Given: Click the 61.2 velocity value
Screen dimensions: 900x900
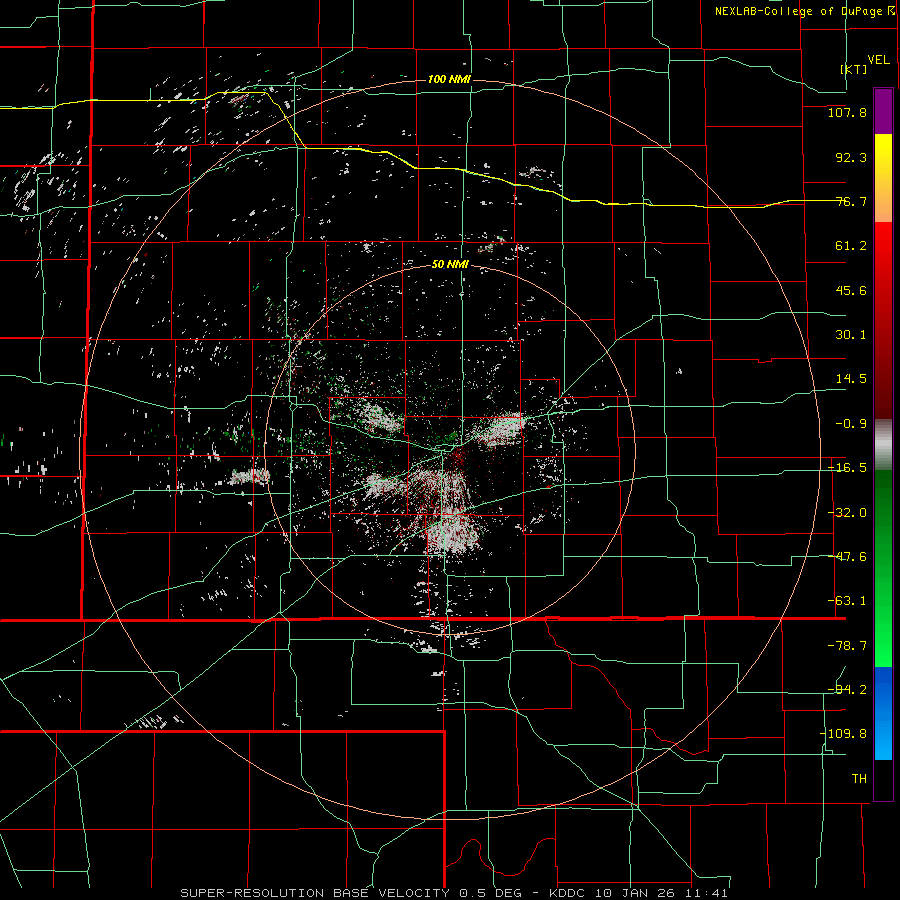Looking at the screenshot, I should coord(851,246).
